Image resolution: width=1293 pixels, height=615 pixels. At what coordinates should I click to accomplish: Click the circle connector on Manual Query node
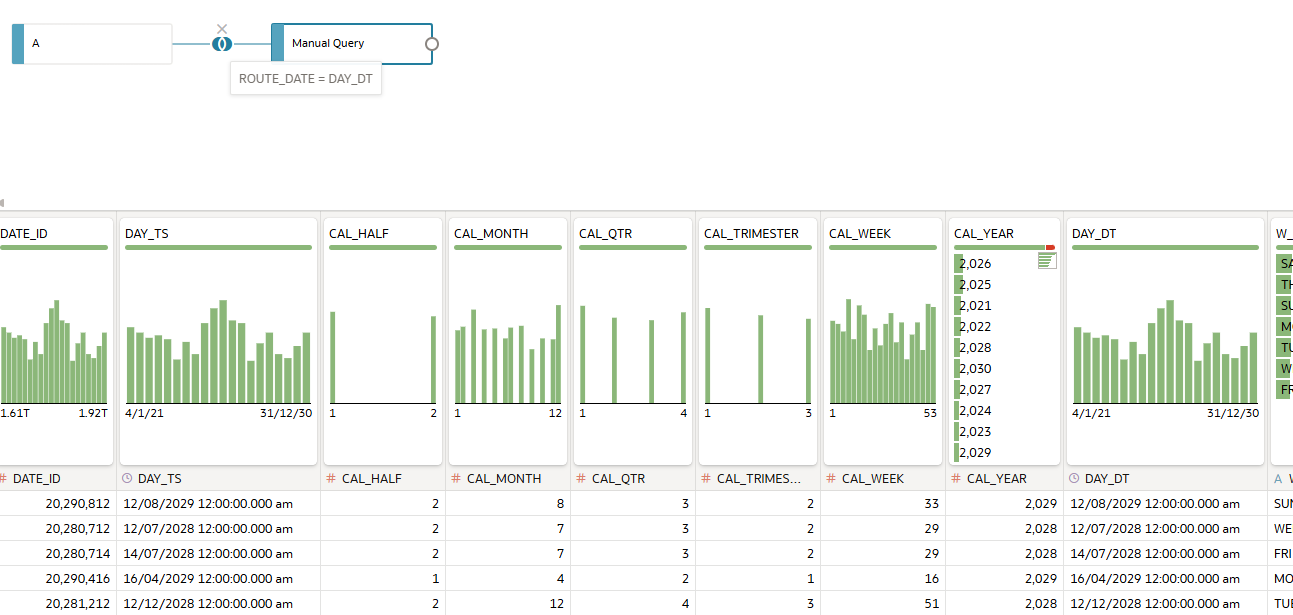(432, 44)
